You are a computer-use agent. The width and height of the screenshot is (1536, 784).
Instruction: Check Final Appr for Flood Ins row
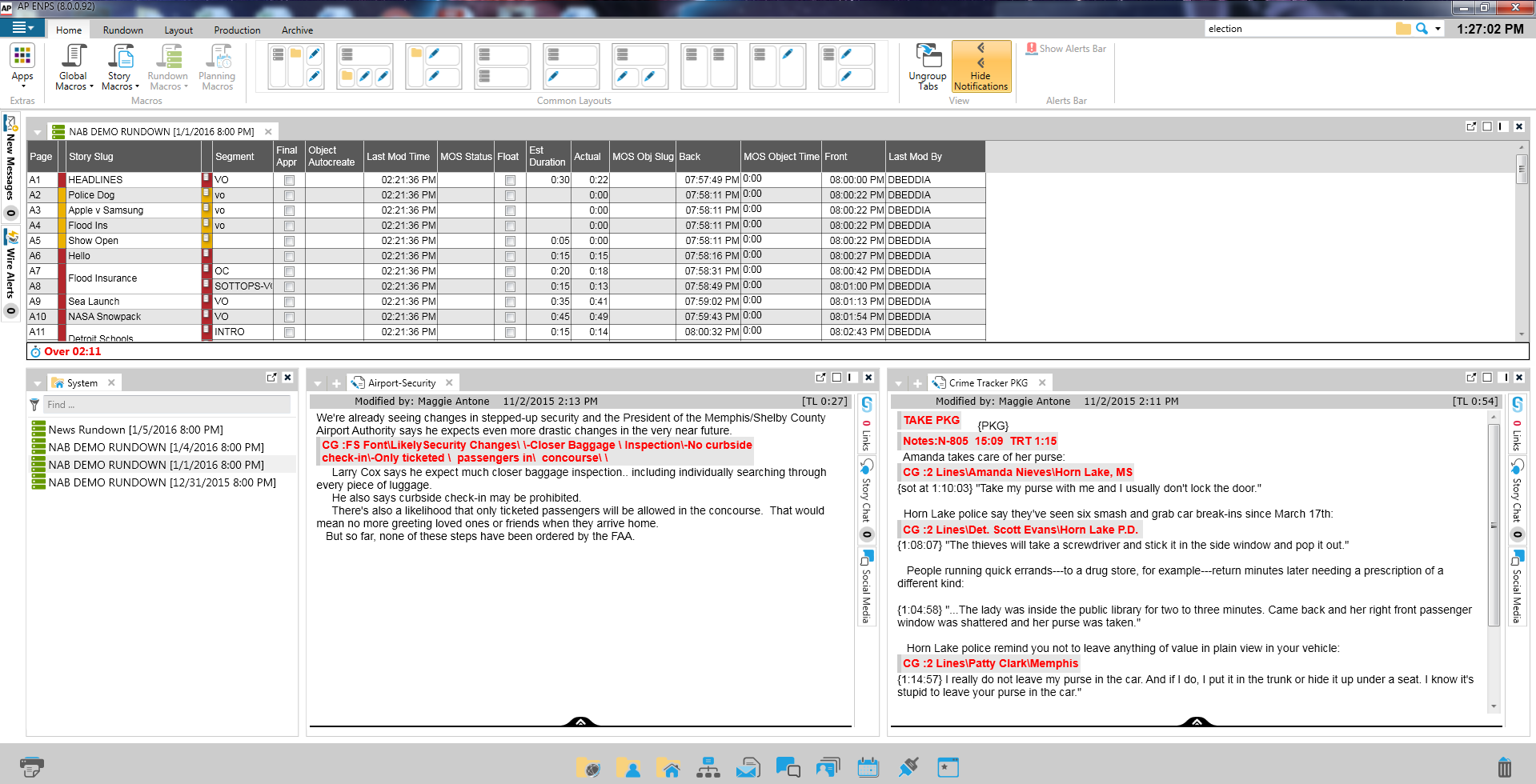click(x=289, y=226)
